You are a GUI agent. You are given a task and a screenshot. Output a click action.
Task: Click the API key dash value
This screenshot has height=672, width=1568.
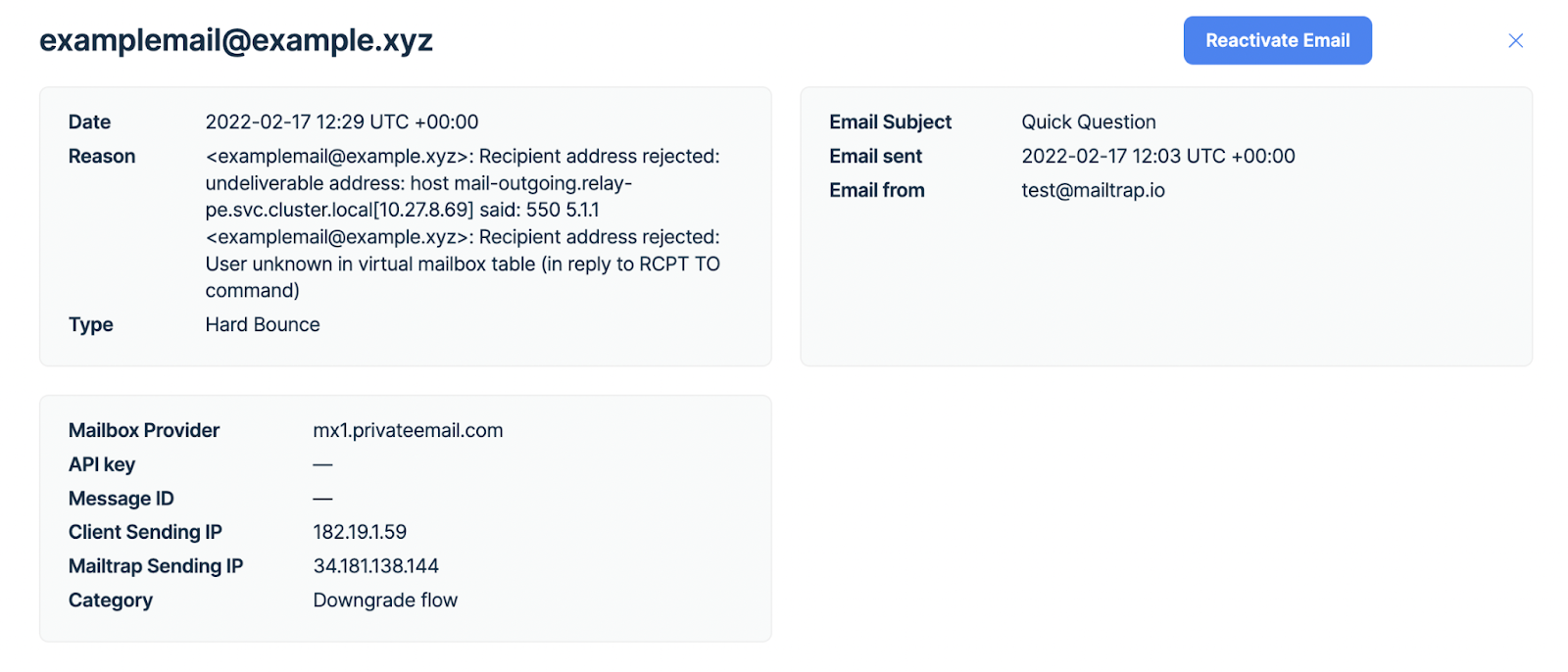322,464
